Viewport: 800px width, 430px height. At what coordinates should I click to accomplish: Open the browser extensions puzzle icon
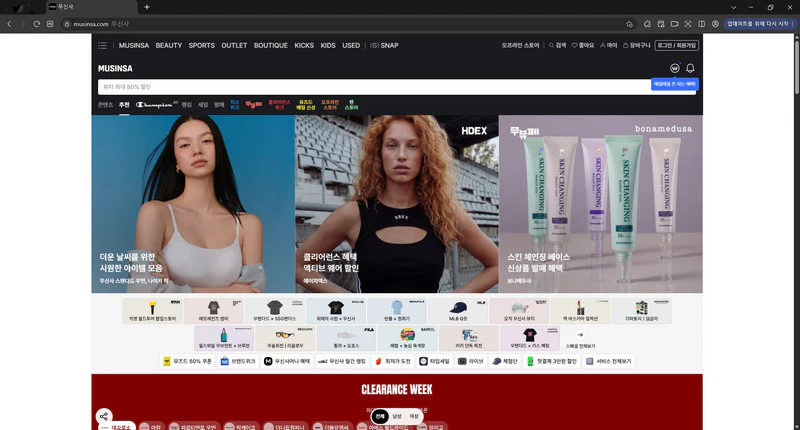coord(647,24)
